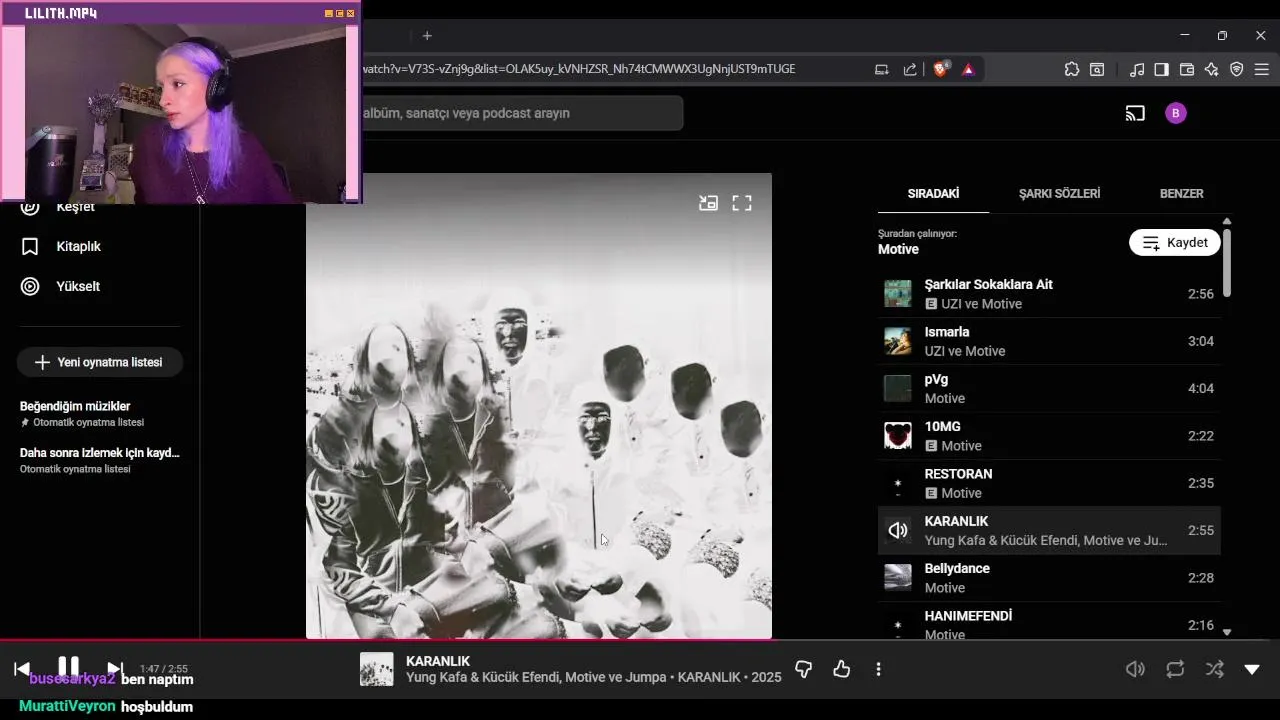Image resolution: width=1280 pixels, height=720 pixels.
Task: Play 10MG from the queue
Action: [x=1049, y=436]
